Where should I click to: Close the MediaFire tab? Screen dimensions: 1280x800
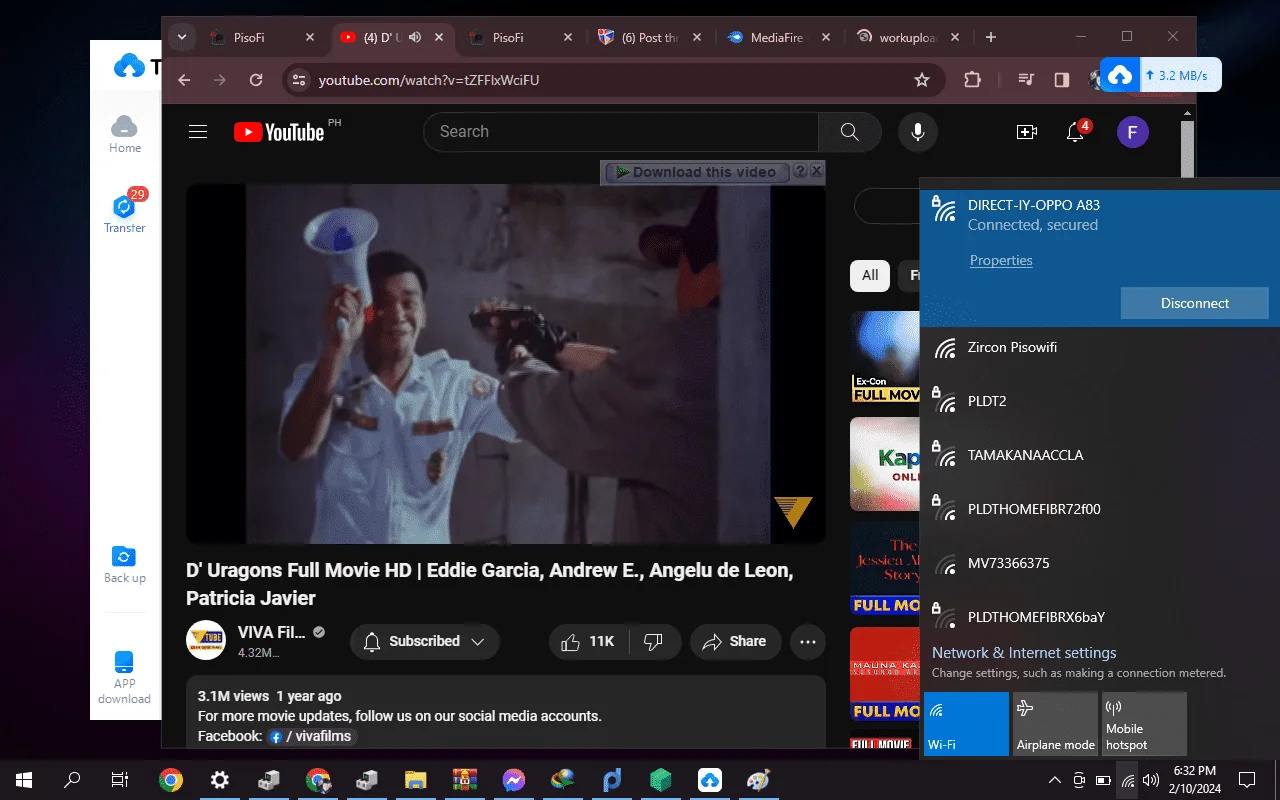tap(826, 38)
